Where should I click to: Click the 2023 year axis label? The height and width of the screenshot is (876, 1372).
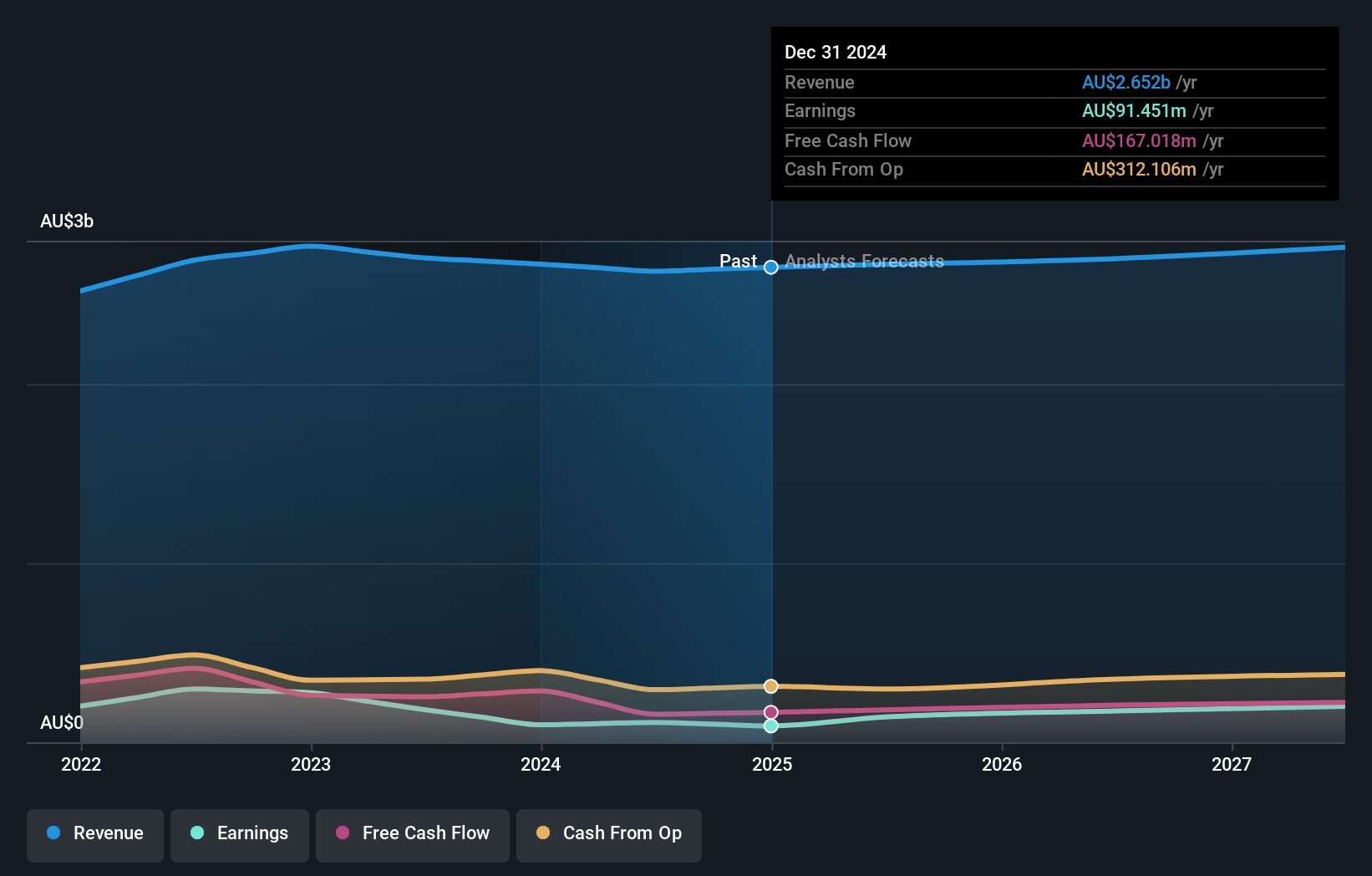(310, 764)
